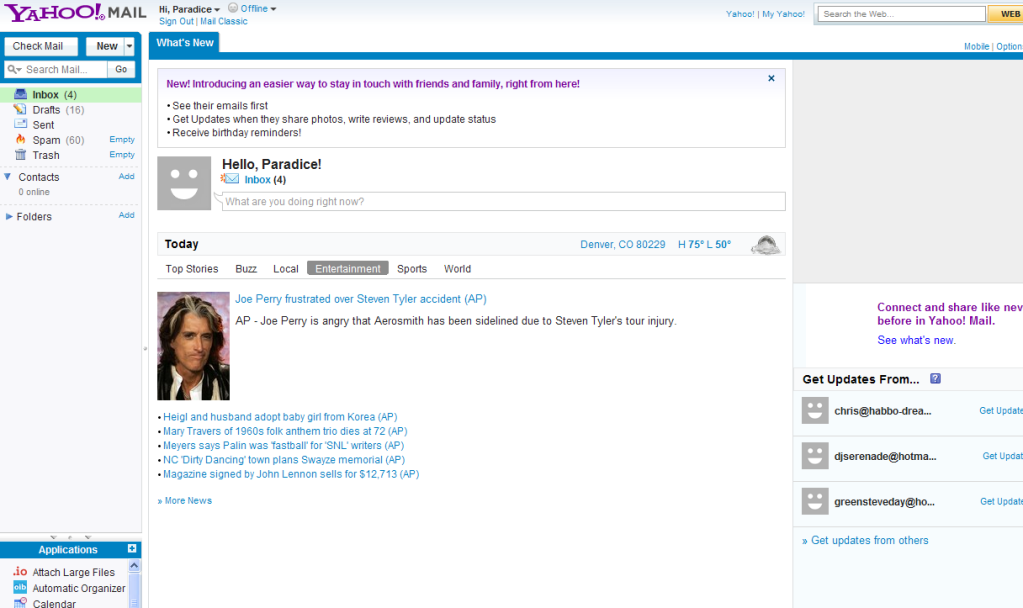Click the plus icon on Applications header
This screenshot has width=1023, height=608.
pyautogui.click(x=132, y=549)
